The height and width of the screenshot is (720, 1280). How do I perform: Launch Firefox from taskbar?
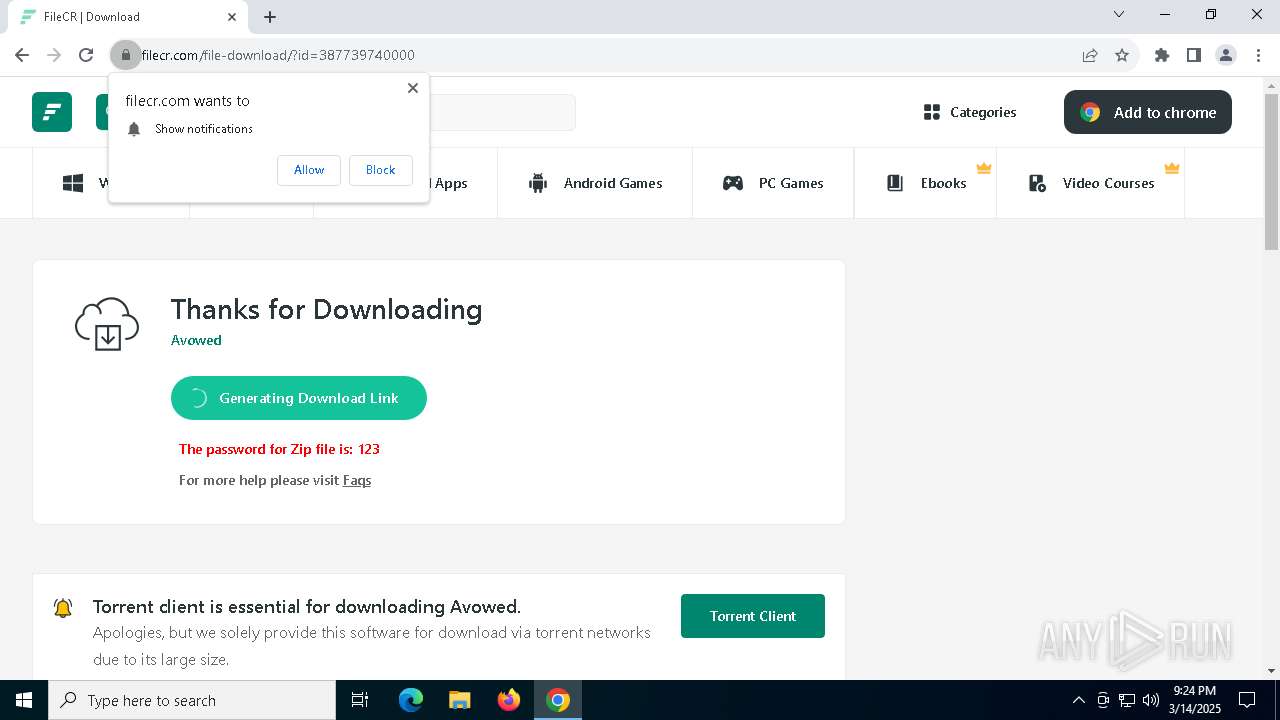coord(509,700)
